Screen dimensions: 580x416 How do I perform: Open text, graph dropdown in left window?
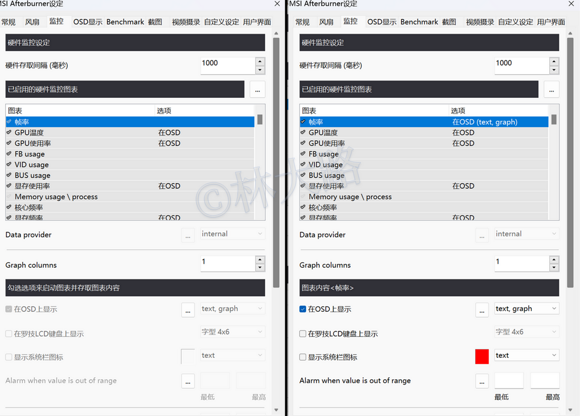(x=232, y=309)
